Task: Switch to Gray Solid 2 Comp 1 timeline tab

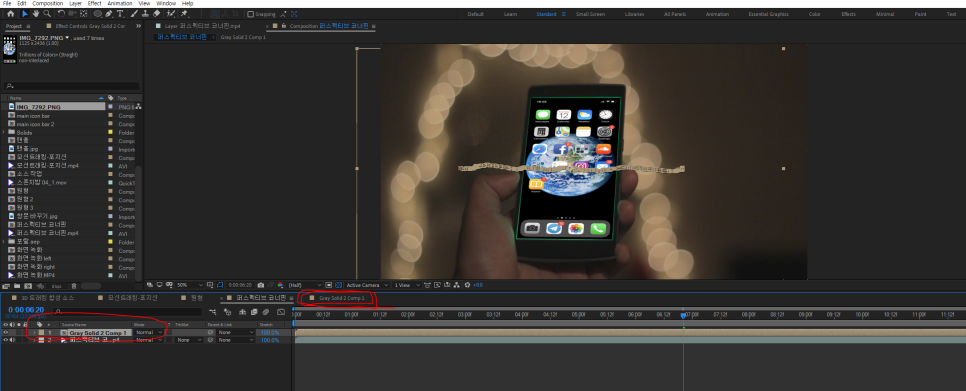Action: [x=341, y=298]
